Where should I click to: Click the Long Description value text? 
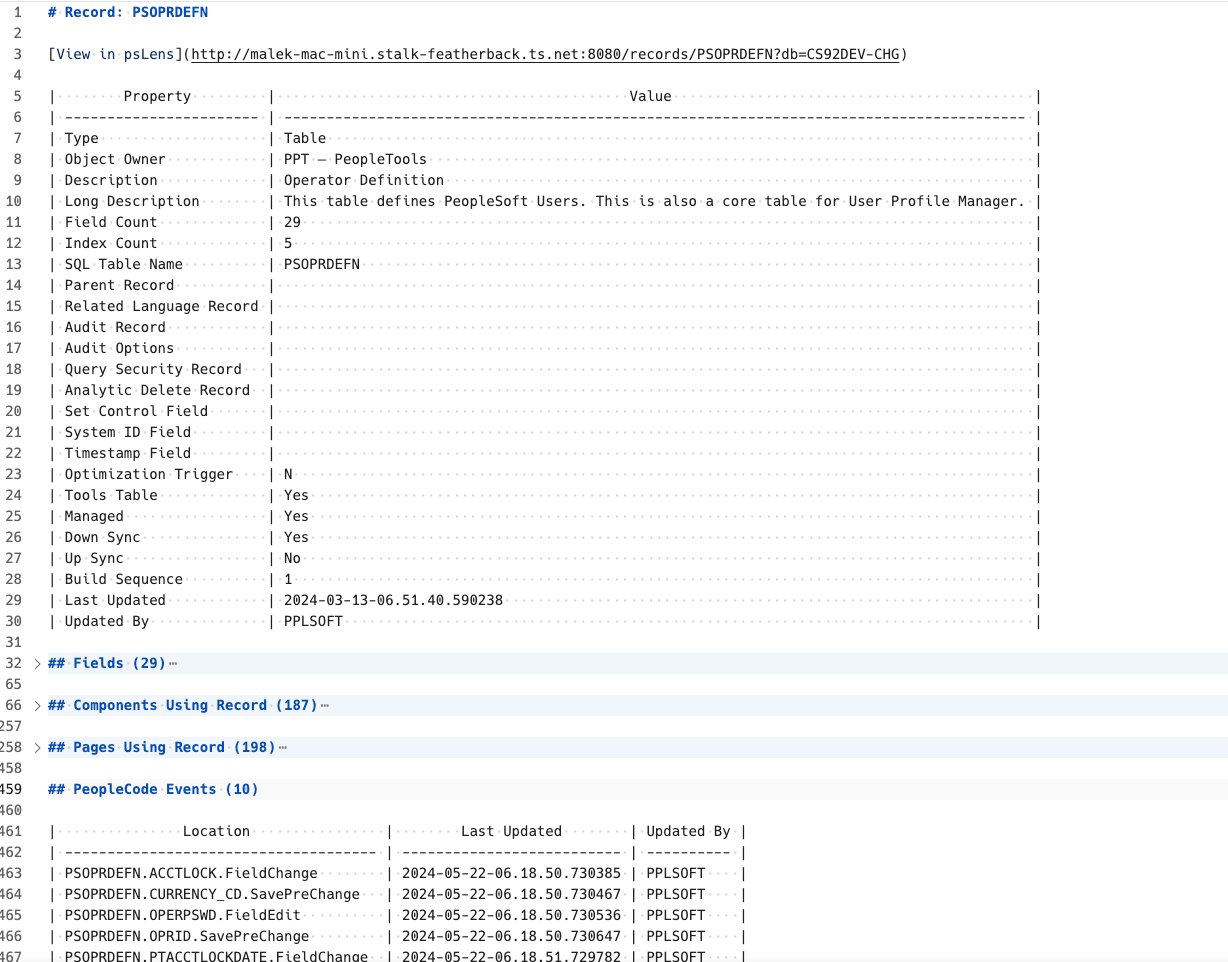tap(654, 201)
